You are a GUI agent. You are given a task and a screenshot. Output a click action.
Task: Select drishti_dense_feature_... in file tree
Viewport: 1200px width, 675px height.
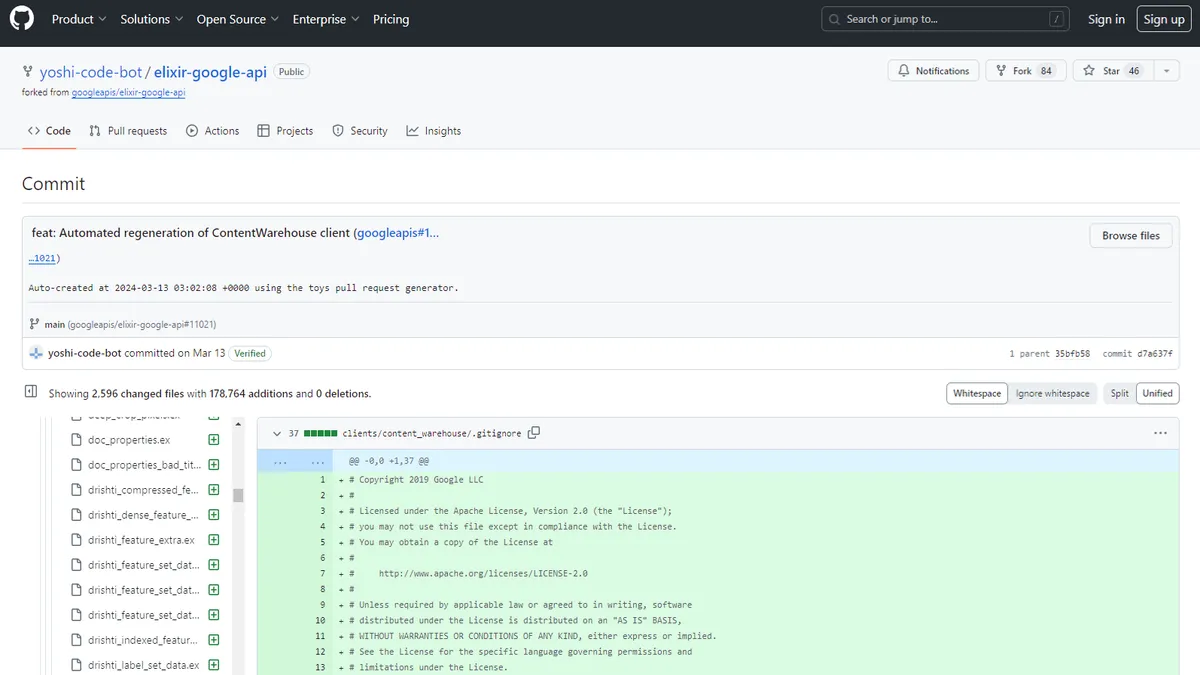[144, 515]
